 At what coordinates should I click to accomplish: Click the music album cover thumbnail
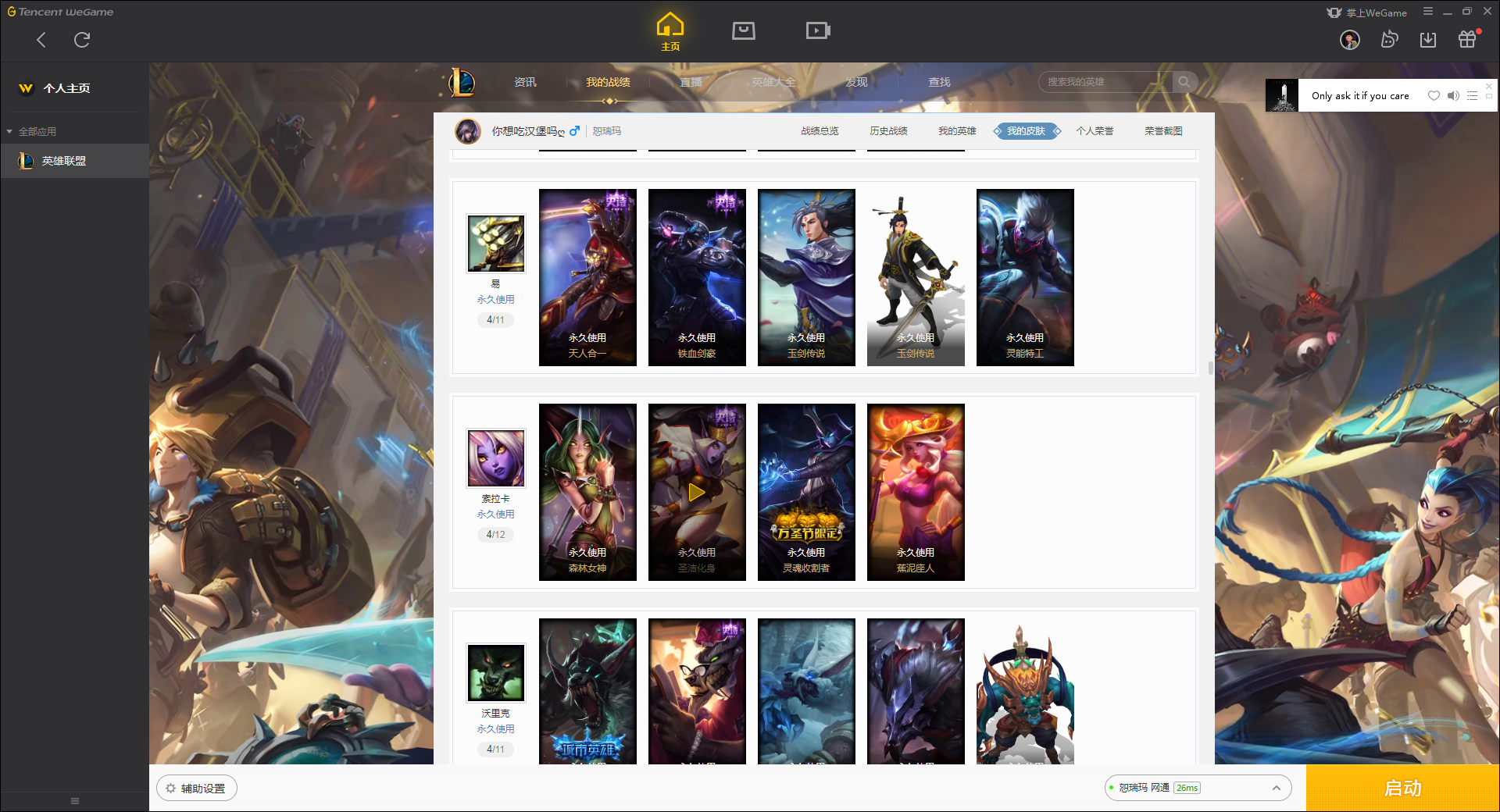(x=1282, y=95)
